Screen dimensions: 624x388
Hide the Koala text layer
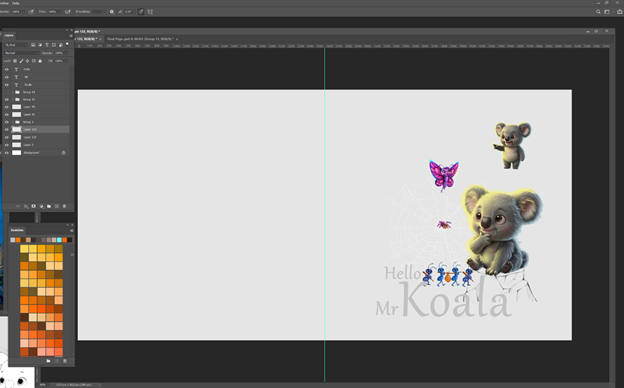(7, 85)
